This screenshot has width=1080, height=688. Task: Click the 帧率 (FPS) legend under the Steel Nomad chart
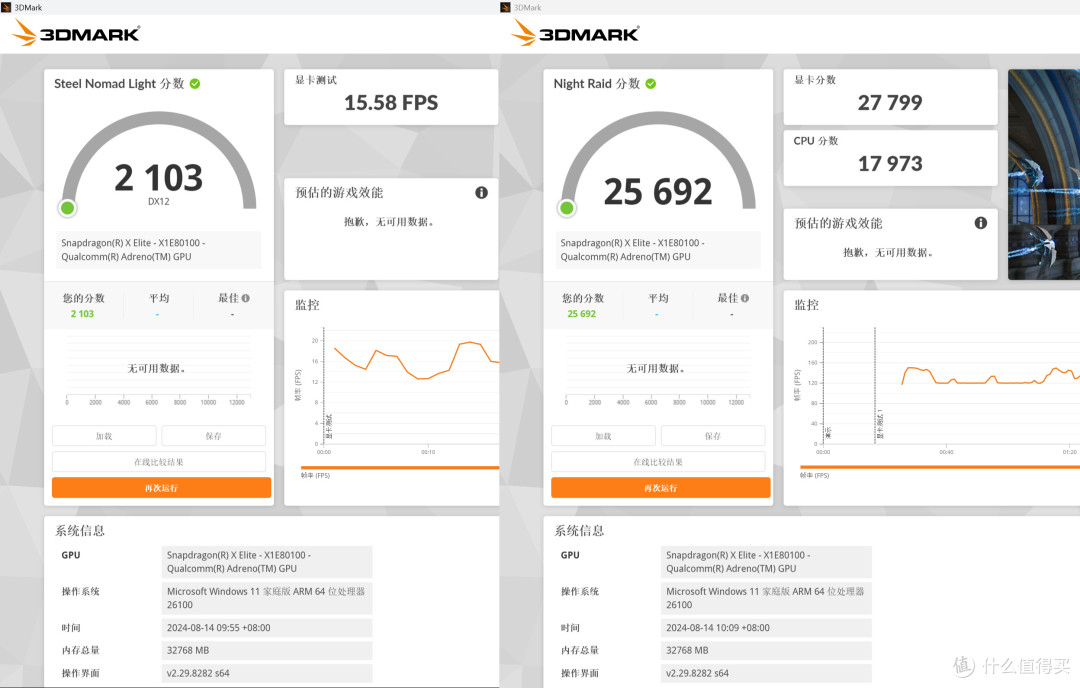pos(315,475)
